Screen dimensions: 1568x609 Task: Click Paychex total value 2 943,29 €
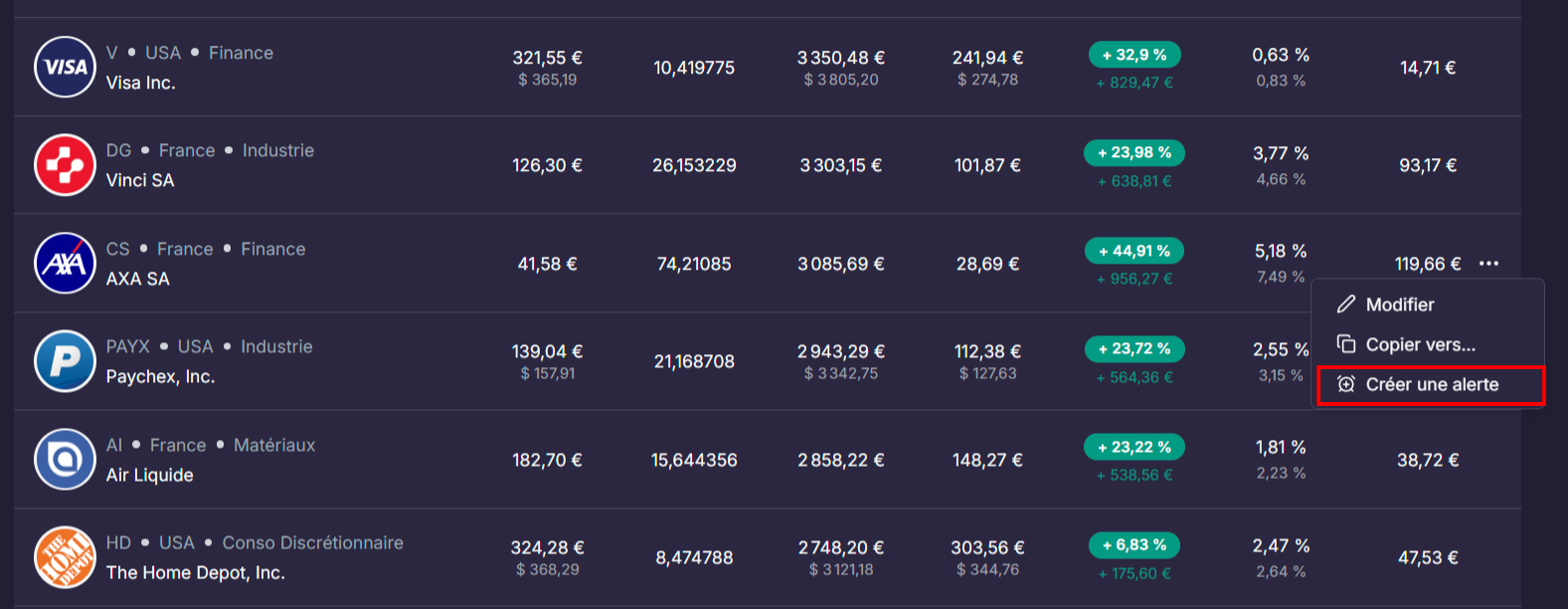[x=841, y=351]
